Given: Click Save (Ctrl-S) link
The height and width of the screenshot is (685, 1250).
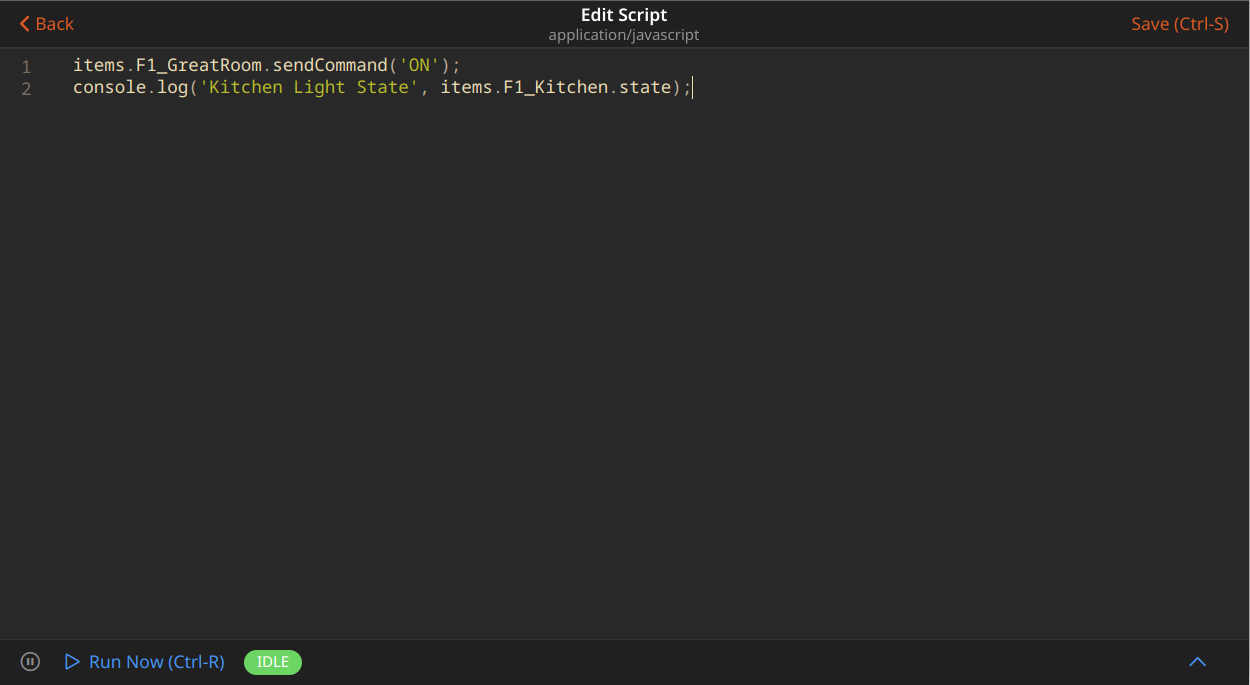Looking at the screenshot, I should pos(1180,23).
